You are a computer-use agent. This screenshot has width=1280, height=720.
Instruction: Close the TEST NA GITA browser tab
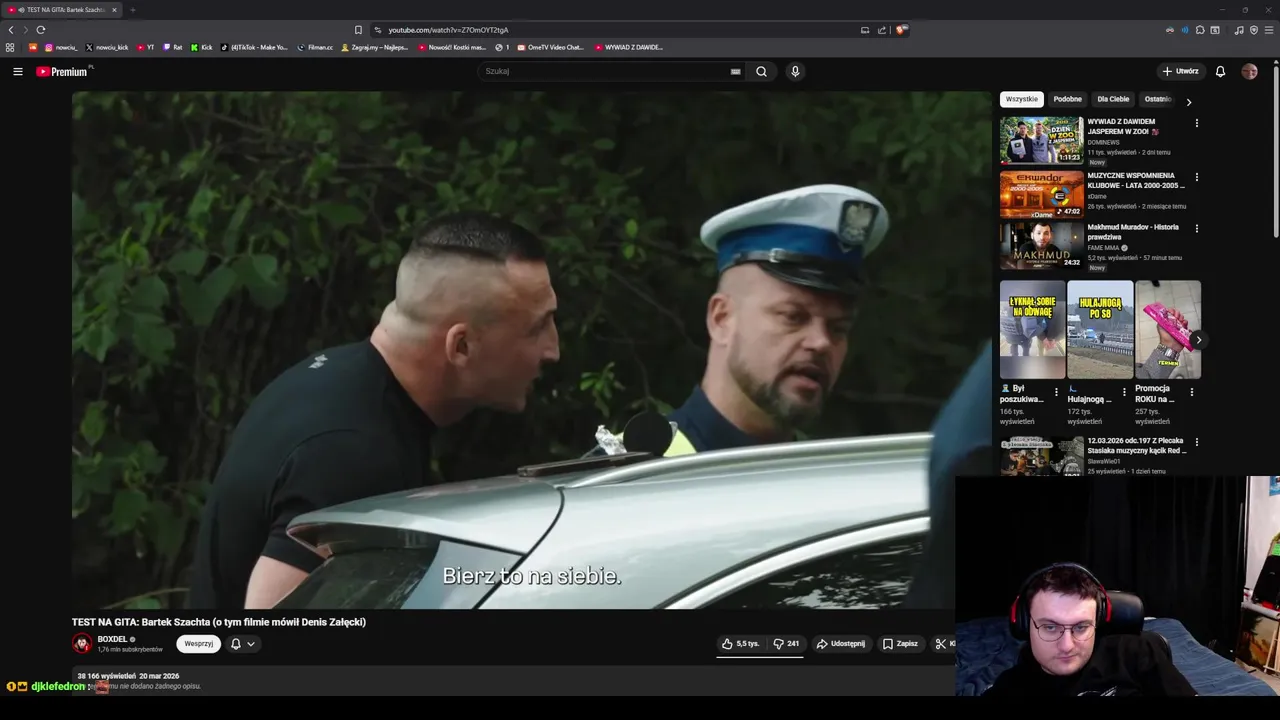pyautogui.click(x=114, y=10)
